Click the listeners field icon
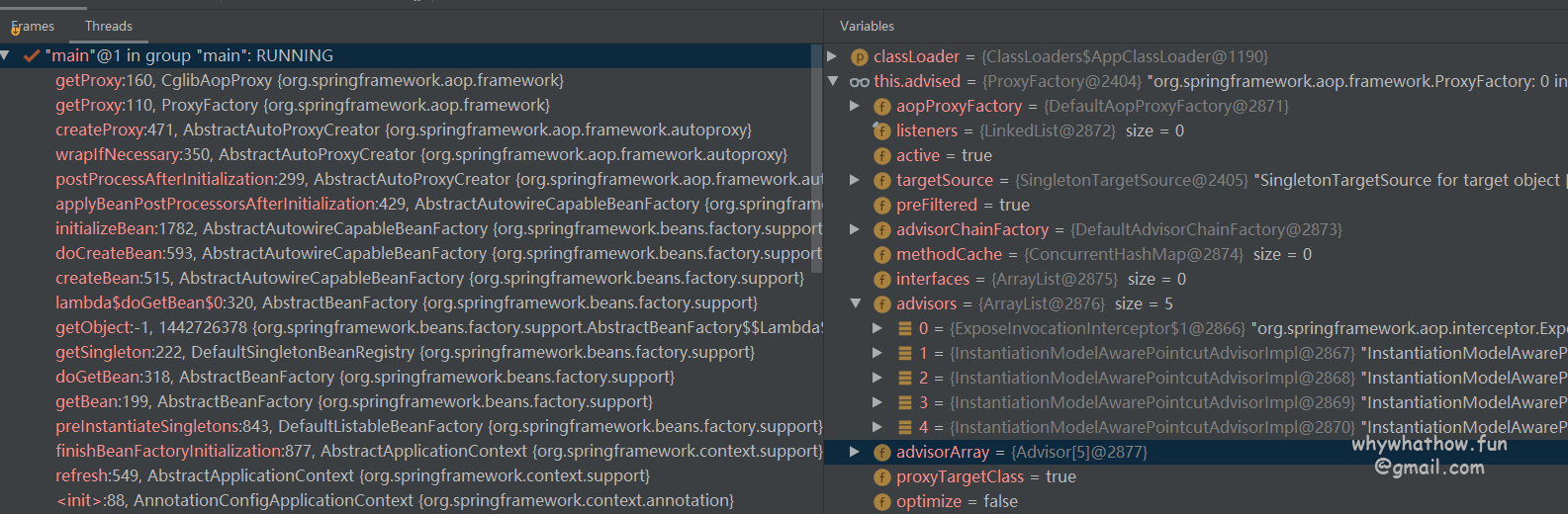The width and height of the screenshot is (1568, 514). pyautogui.click(x=881, y=131)
